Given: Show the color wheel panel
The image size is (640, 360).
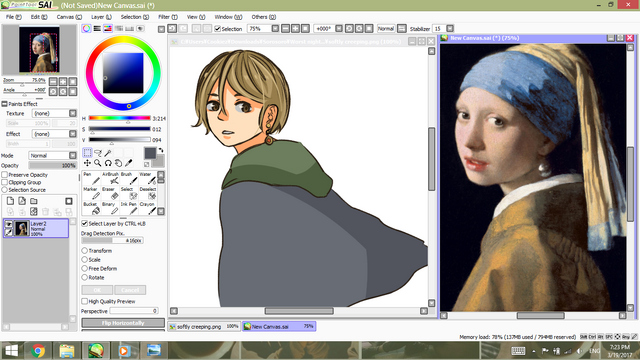Looking at the screenshot, I should coord(86,29).
